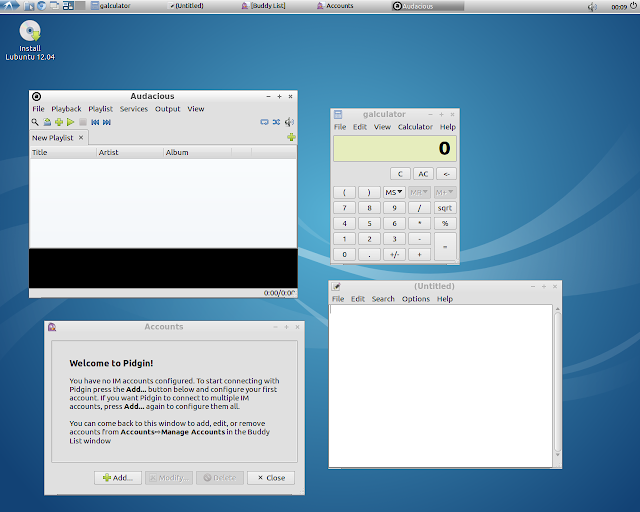Screen dimensions: 640x512
Task: Click the backspace arrow button in galculator
Action: [446, 174]
